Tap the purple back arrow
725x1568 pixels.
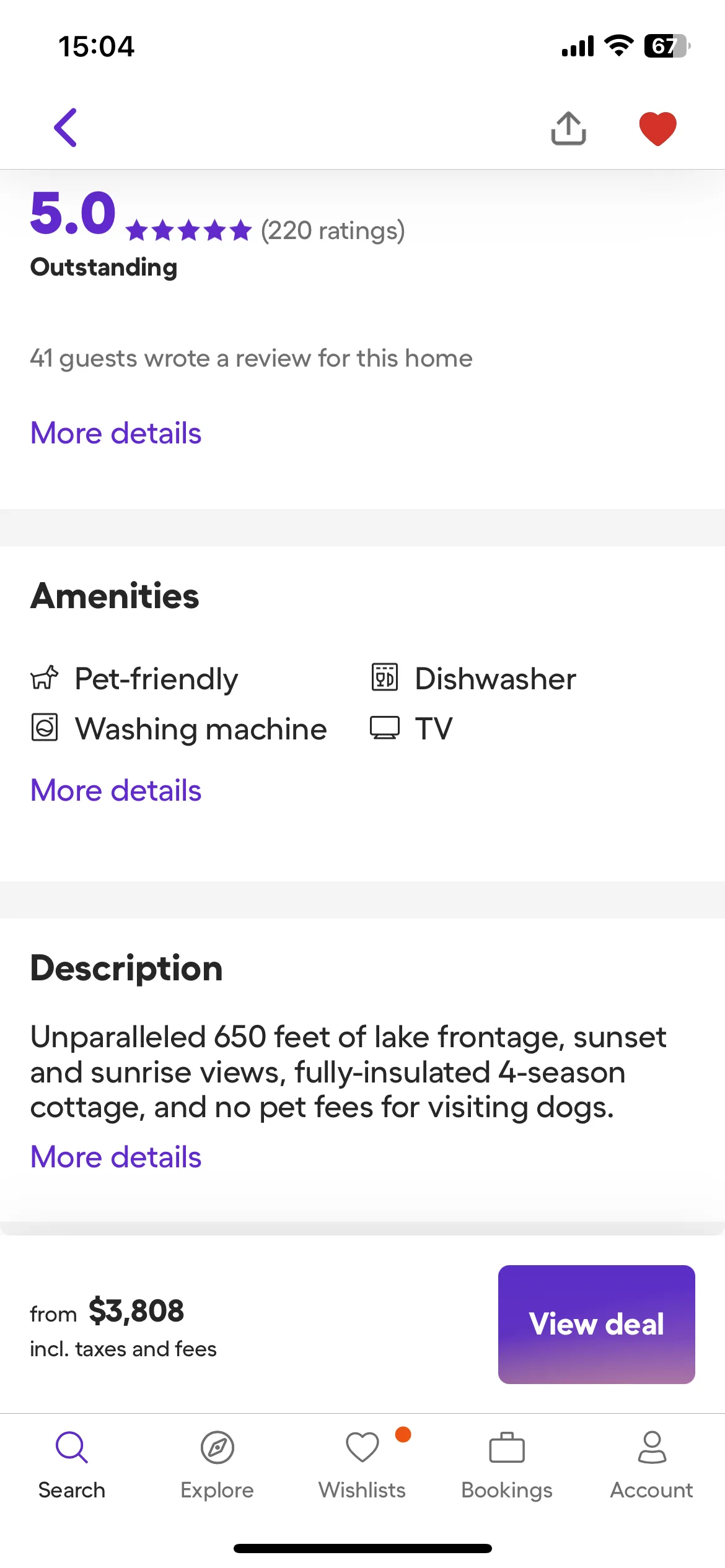pos(66,128)
